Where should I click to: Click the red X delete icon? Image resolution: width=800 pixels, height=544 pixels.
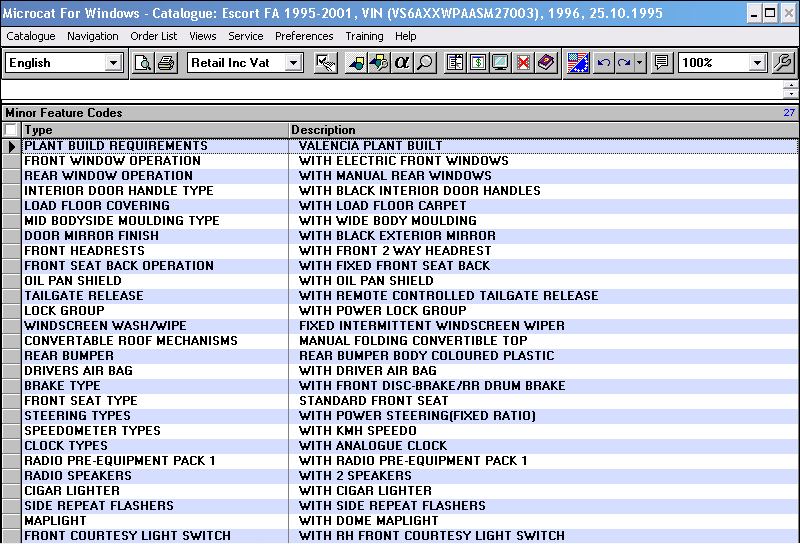click(523, 63)
